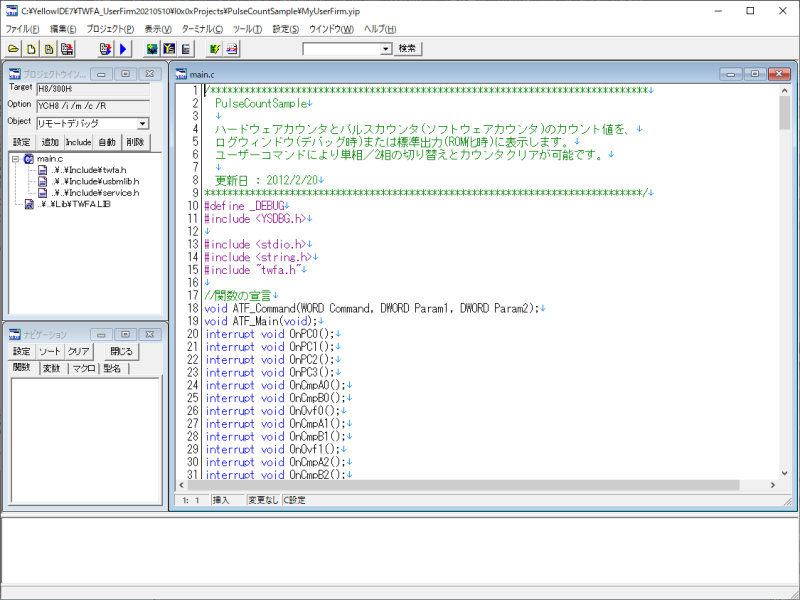Open the search history dropdown arrow

point(386,49)
